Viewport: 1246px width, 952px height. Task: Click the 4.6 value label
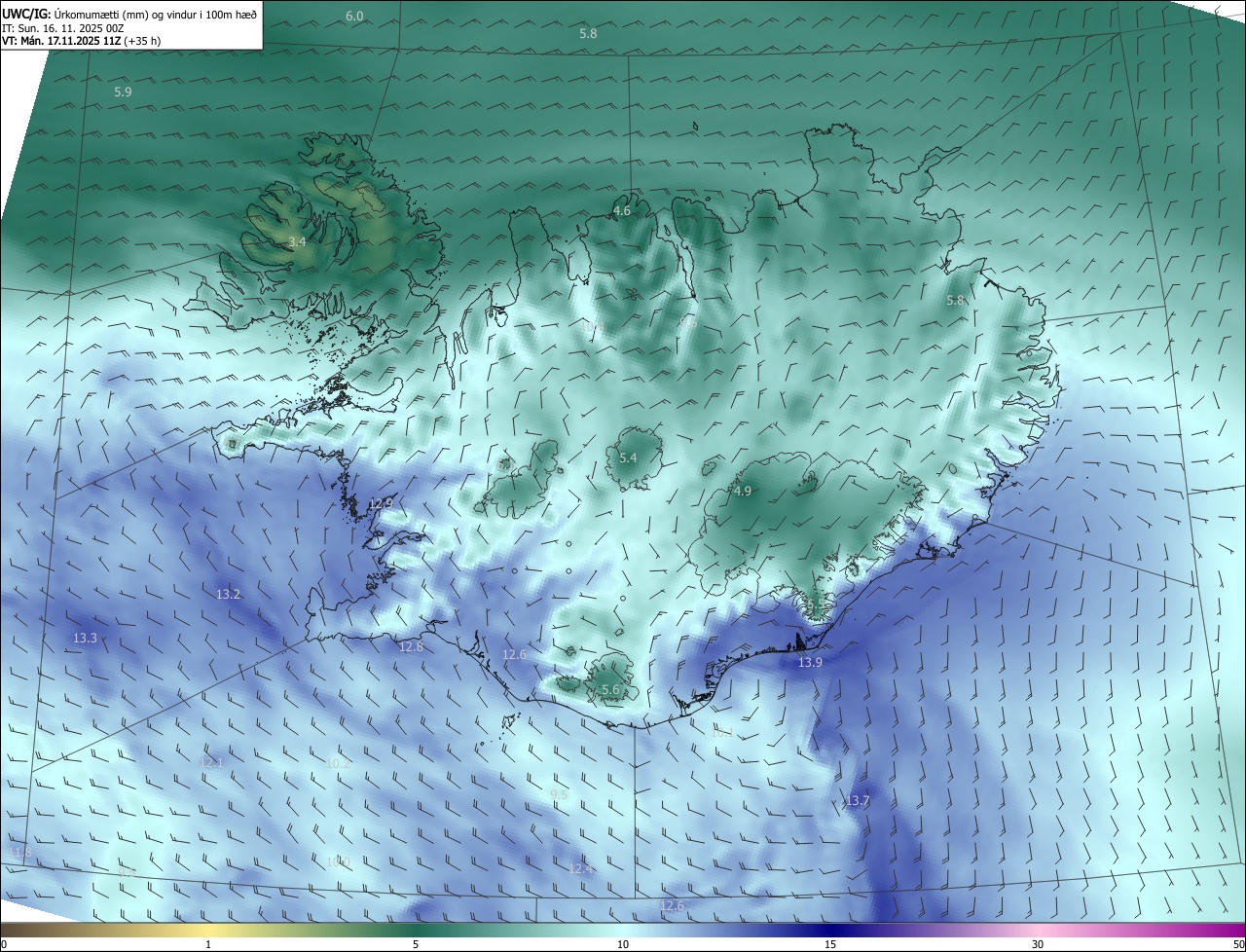pos(622,210)
